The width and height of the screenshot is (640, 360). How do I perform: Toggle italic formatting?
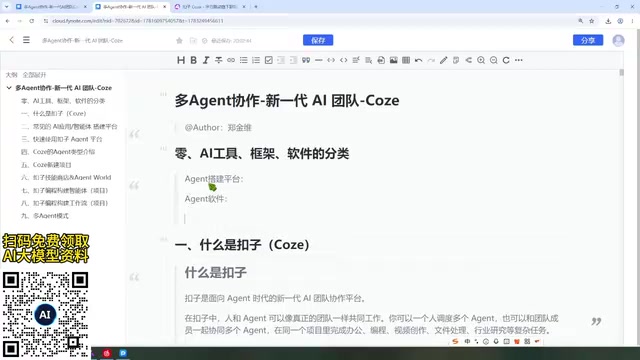pyautogui.click(x=206, y=60)
